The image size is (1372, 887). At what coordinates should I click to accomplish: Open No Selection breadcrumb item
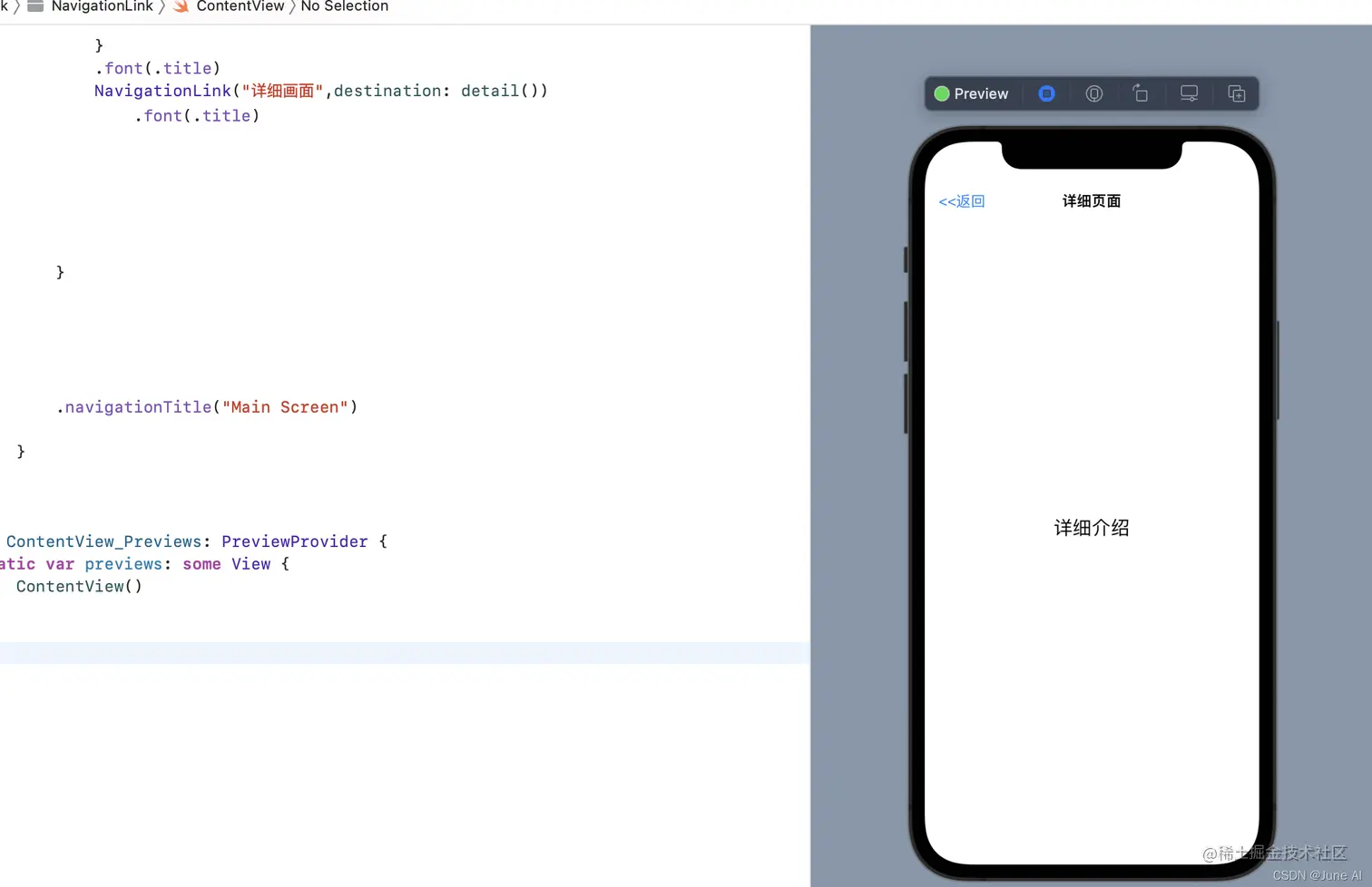point(344,6)
